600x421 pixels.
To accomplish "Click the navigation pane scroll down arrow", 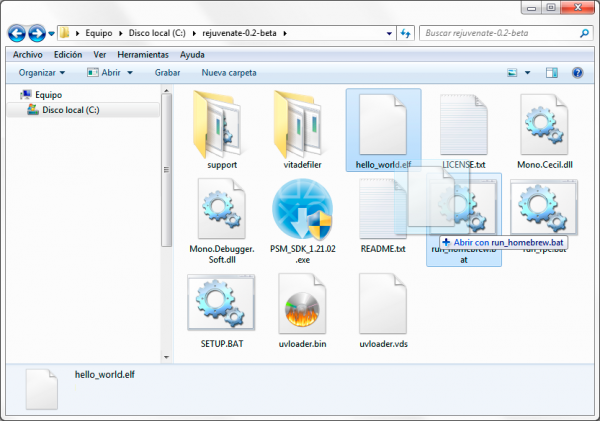I will (166, 357).
